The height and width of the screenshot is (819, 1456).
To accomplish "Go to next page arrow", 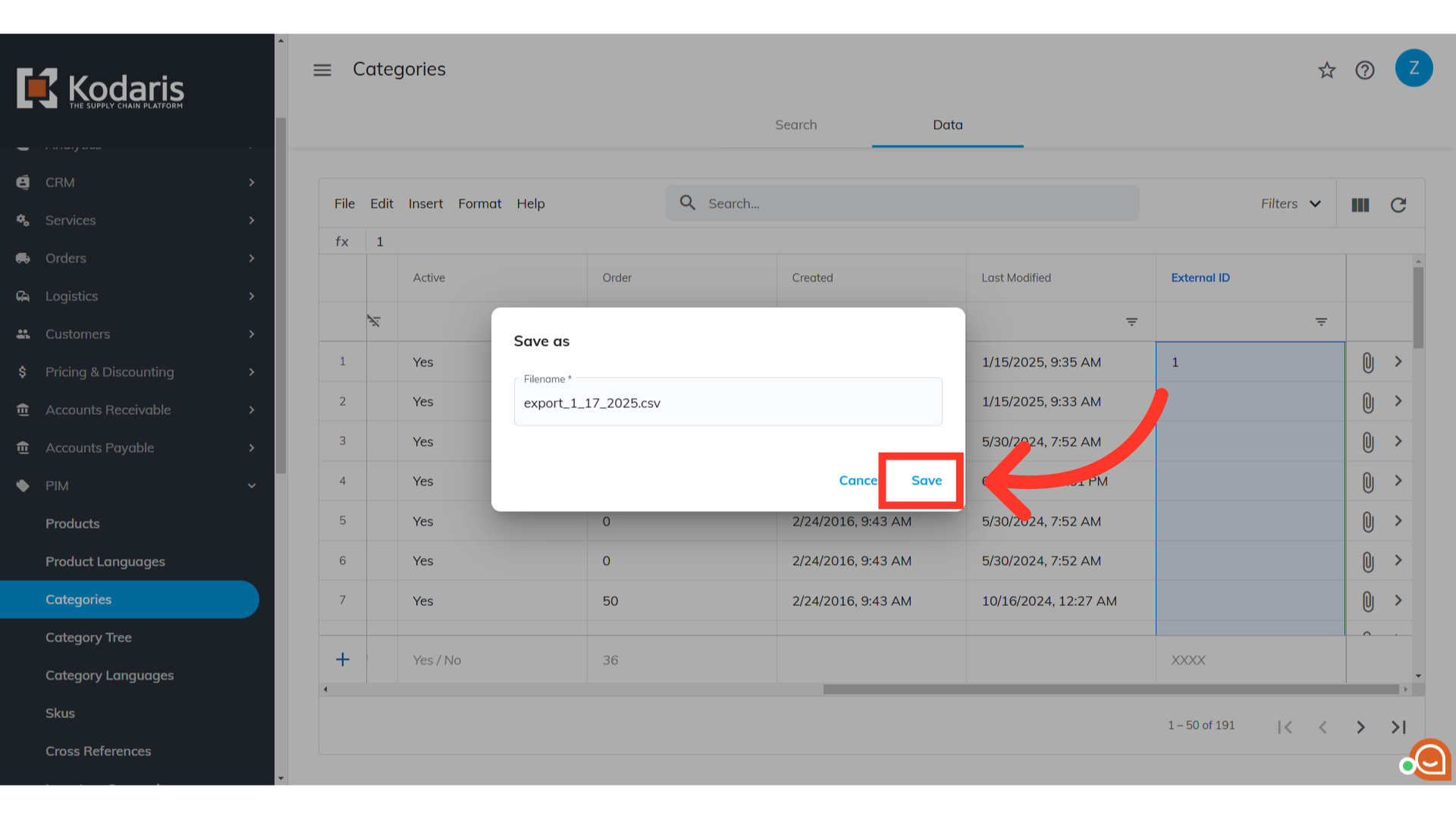I will click(x=1360, y=727).
